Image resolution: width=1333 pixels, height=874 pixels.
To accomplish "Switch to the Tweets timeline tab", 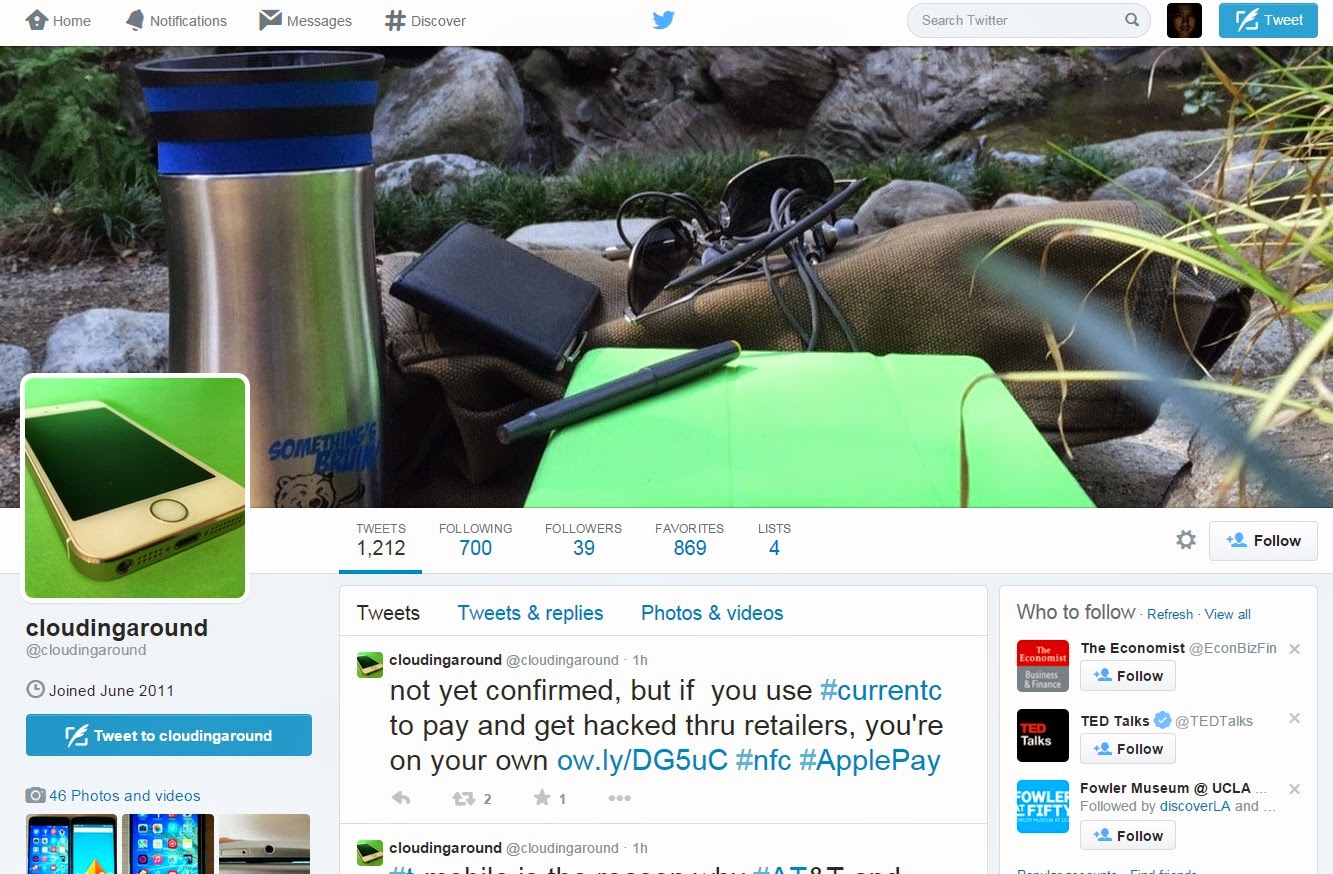I will pos(388,613).
